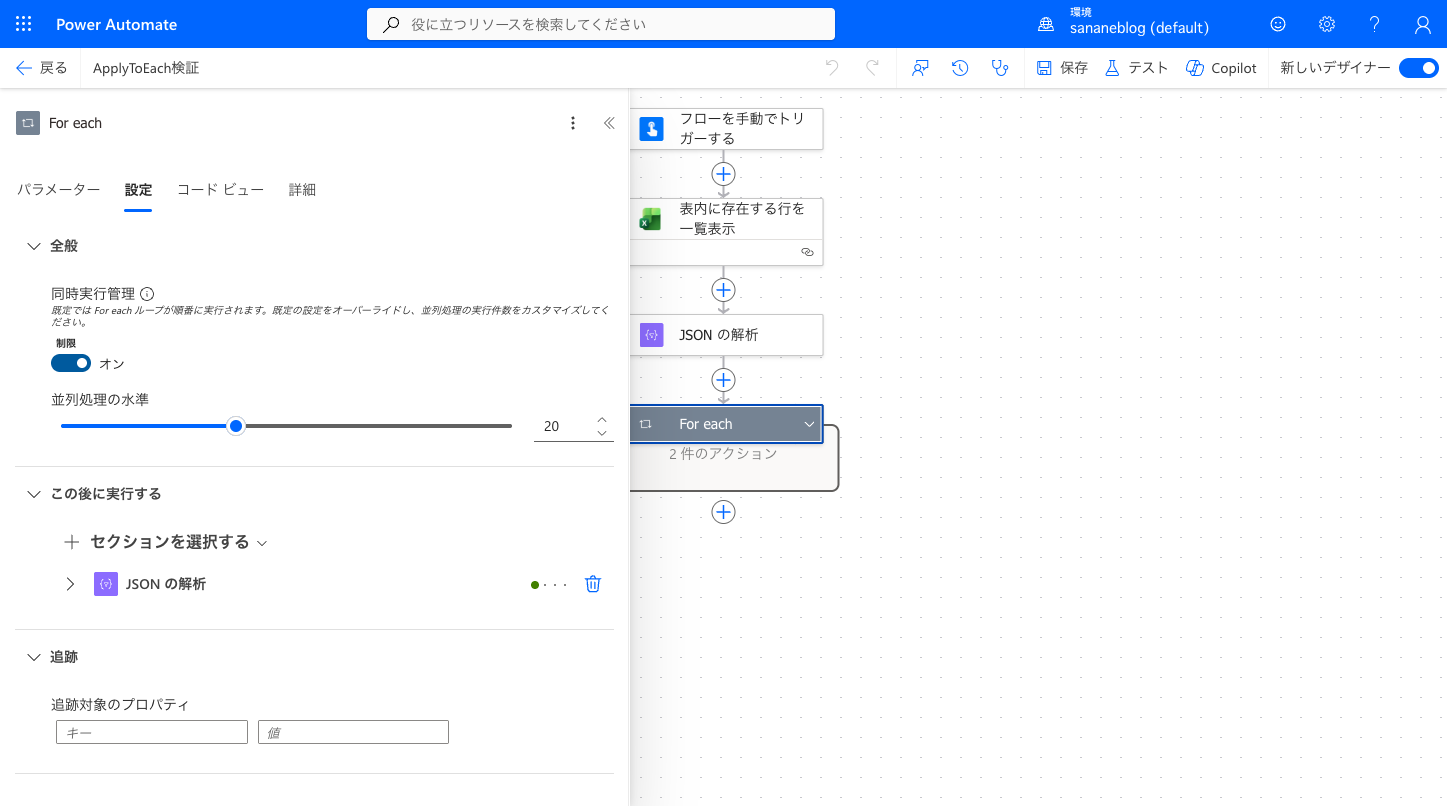
Task: Click the 2 件のアクション label
Action: (x=723, y=454)
